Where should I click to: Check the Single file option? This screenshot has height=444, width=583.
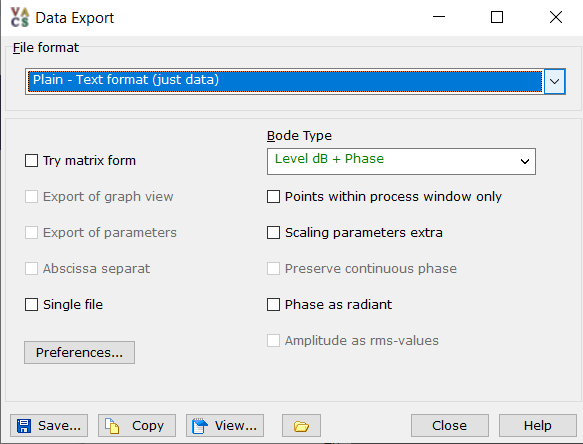31,305
